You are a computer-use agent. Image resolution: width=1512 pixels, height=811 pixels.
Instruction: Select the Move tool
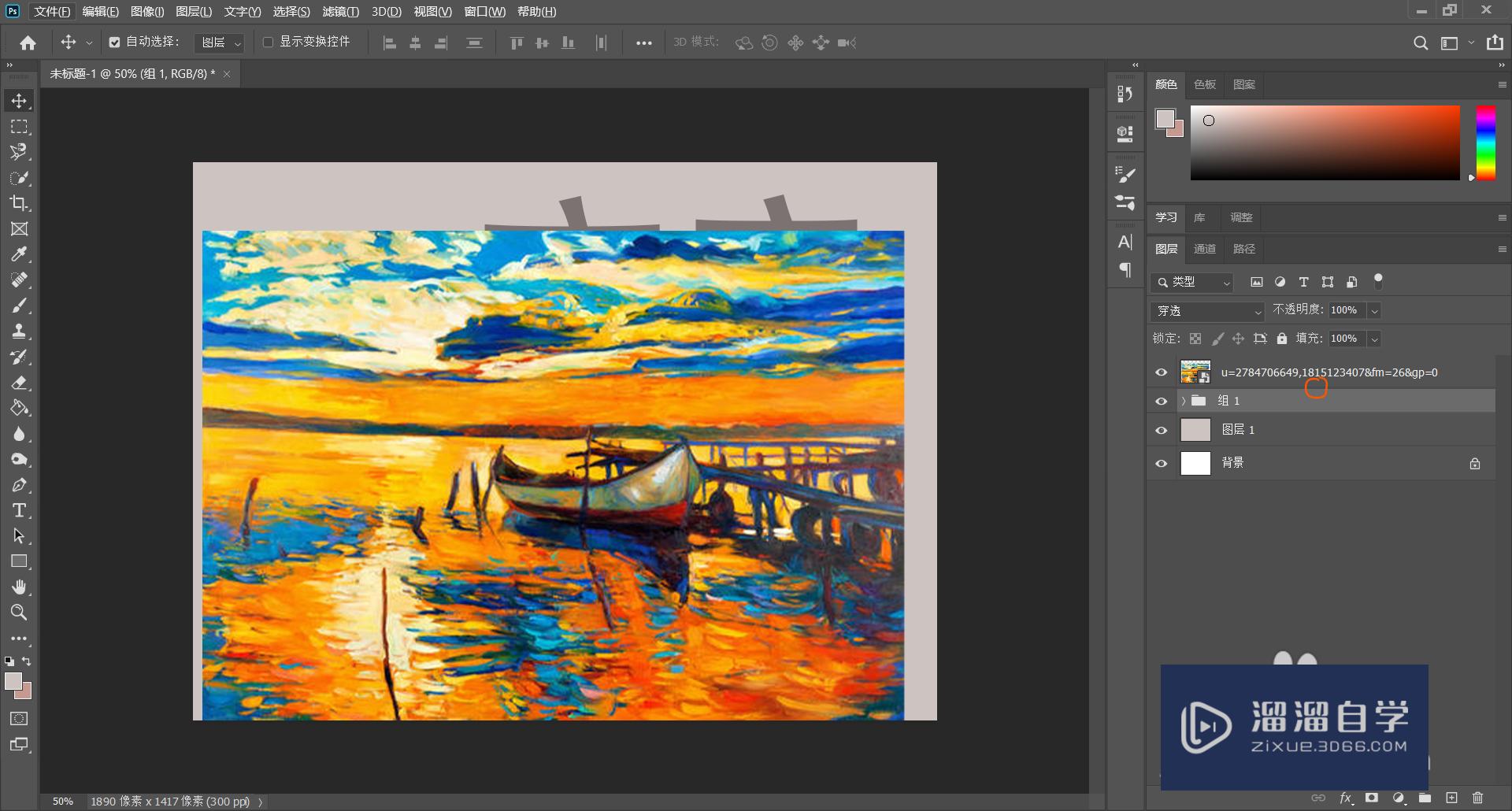[x=20, y=101]
